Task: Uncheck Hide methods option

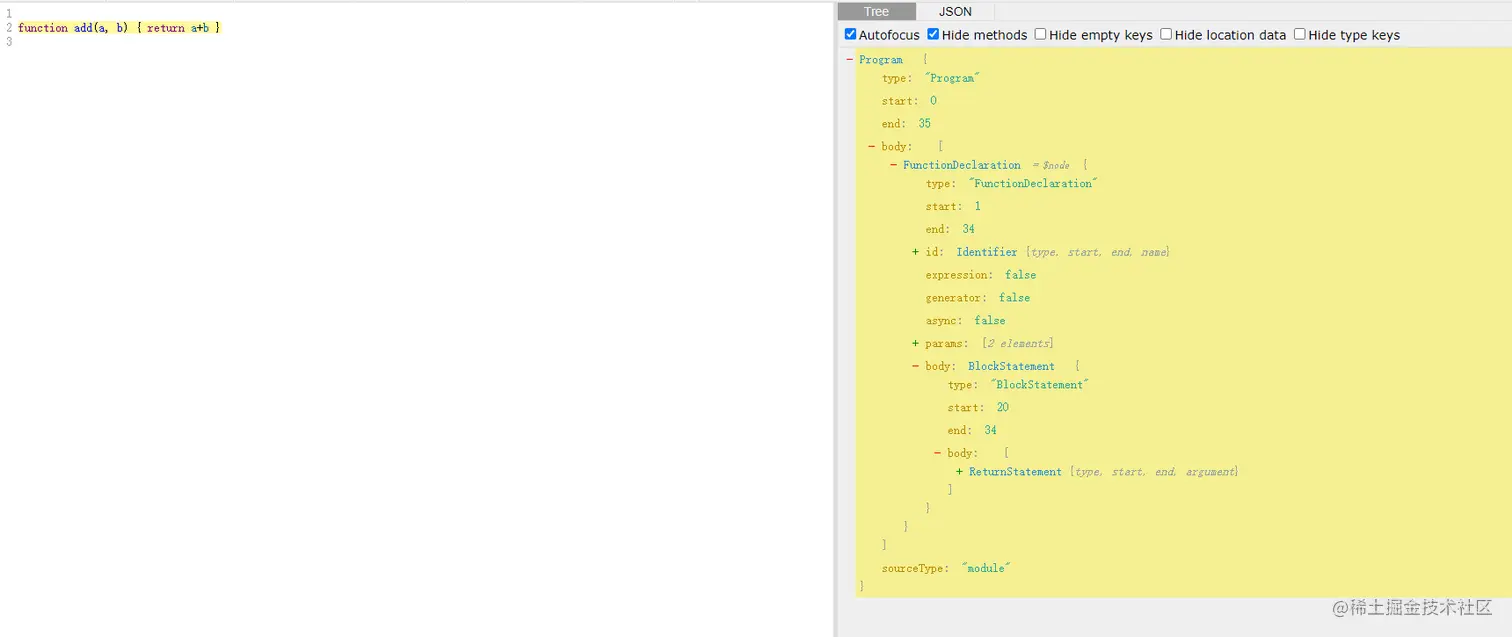Action: 933,34
